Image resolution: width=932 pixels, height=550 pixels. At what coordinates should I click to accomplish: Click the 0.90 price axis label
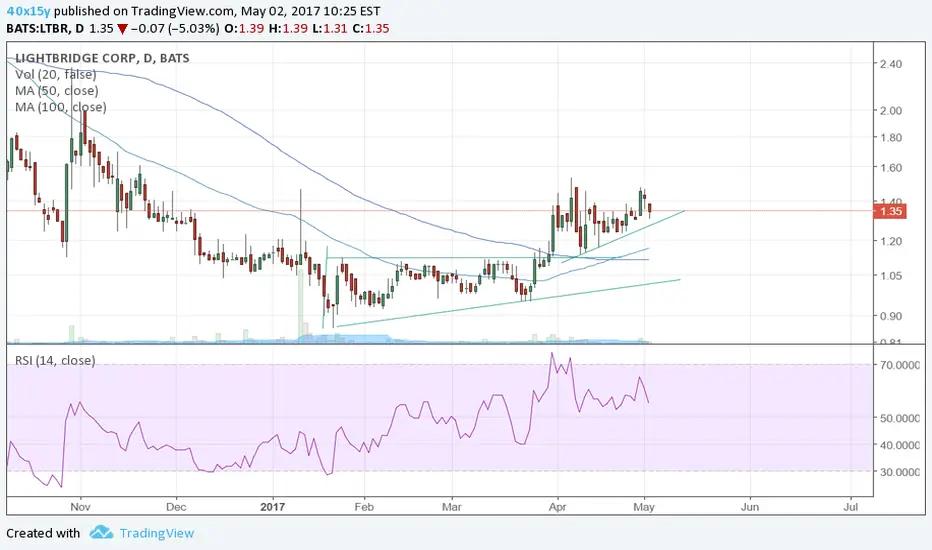point(891,316)
